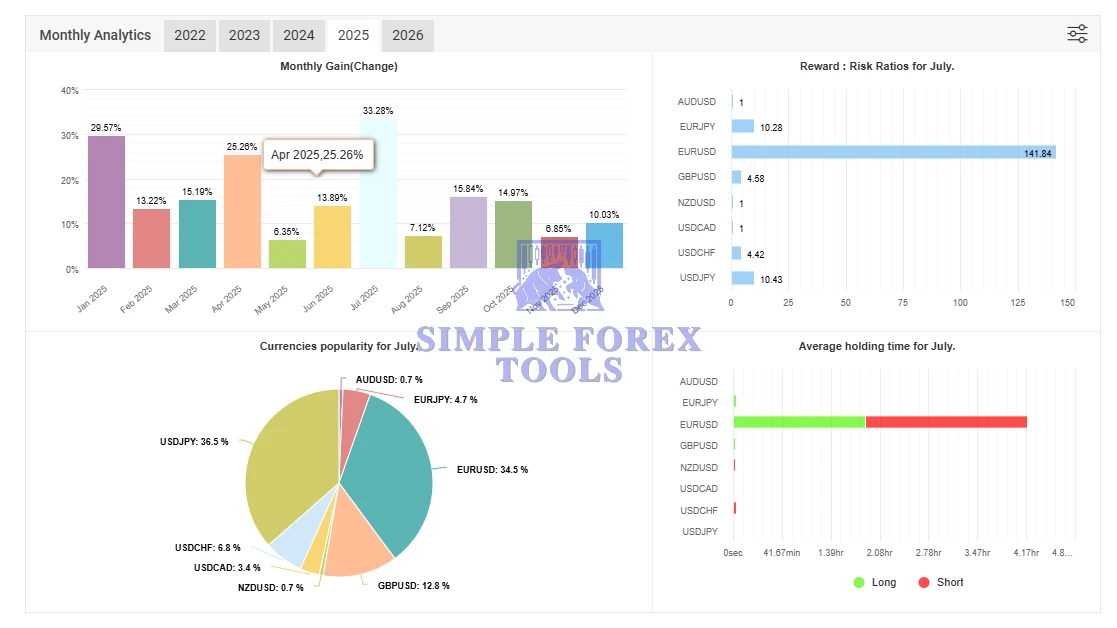This screenshot has width=1117, height=628.
Task: Click the green EURUSD long holding bar
Action: coord(799,423)
